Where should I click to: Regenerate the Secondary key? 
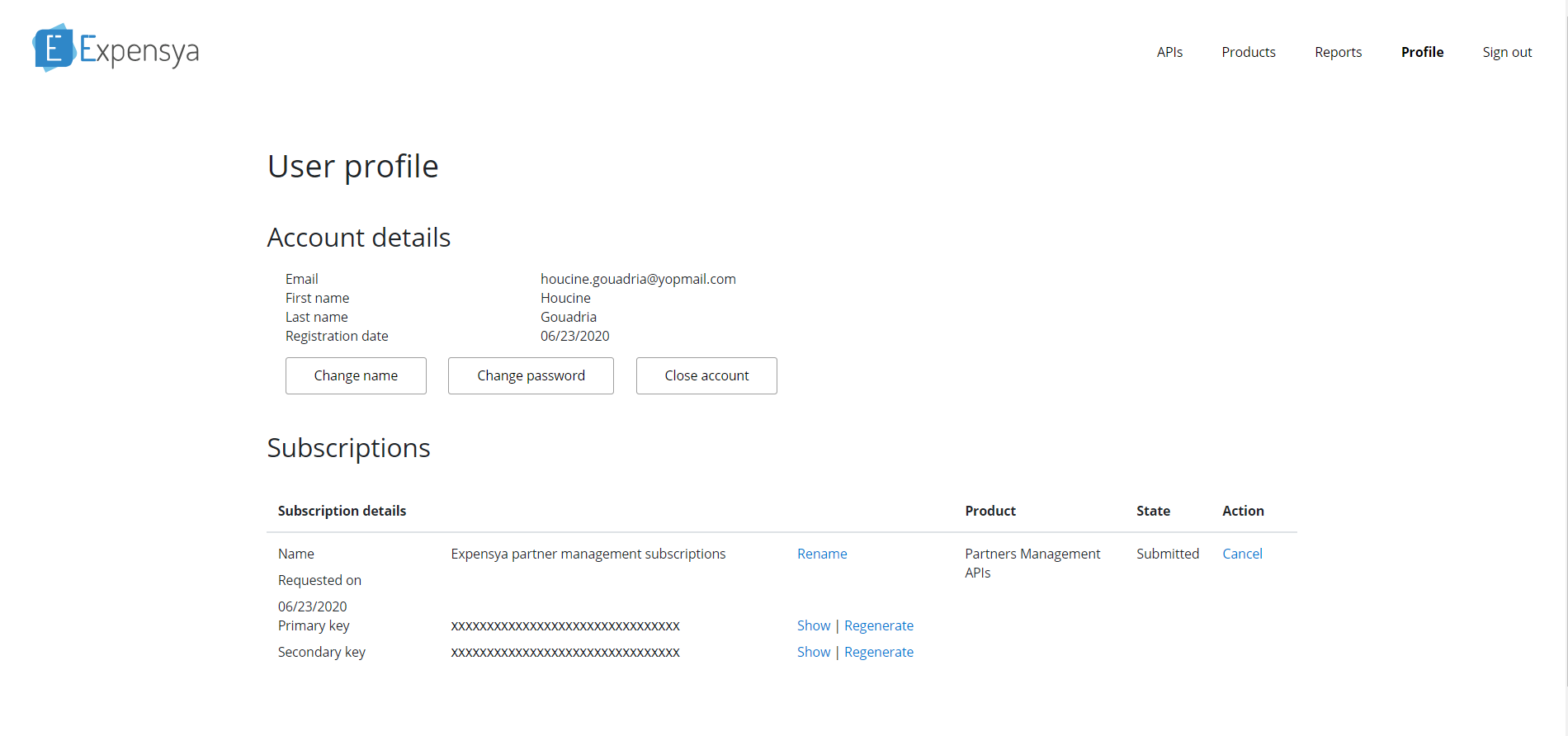879,652
